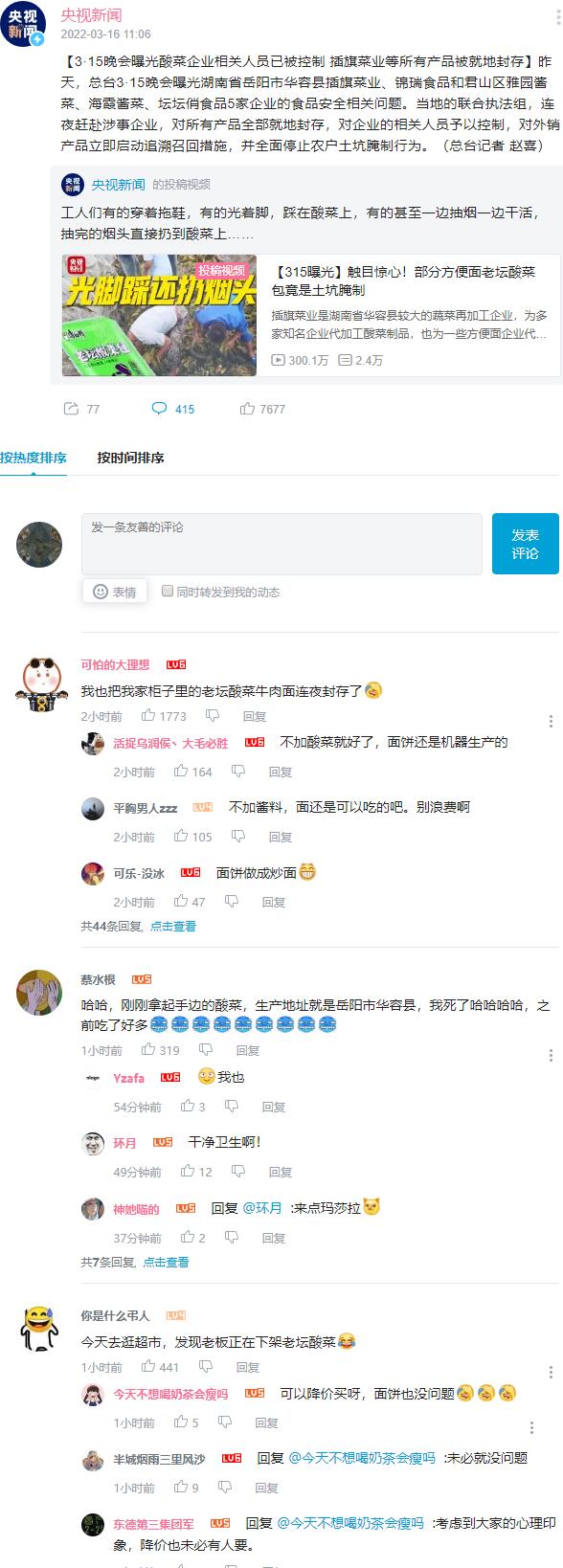Open emoji picker 表情 button
The height and width of the screenshot is (1568, 563).
pyautogui.click(x=115, y=592)
